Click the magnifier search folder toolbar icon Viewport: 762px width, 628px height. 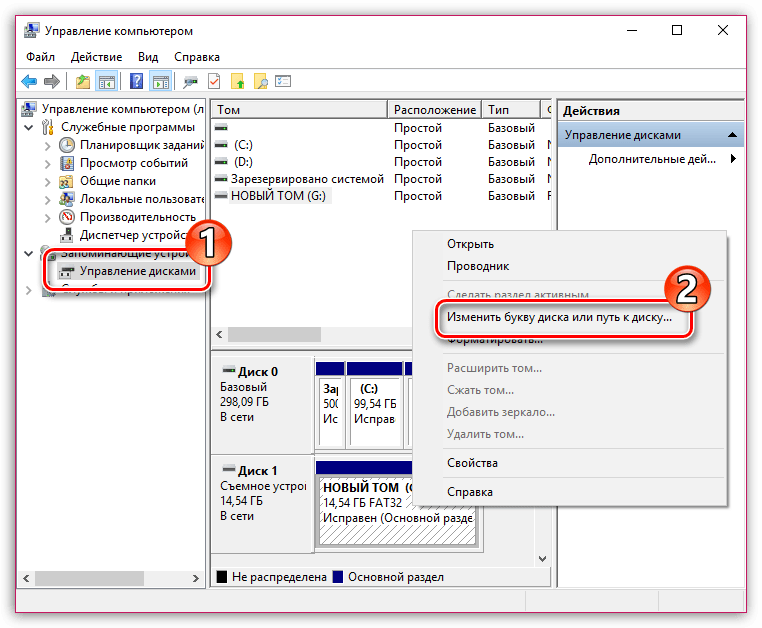tap(261, 82)
